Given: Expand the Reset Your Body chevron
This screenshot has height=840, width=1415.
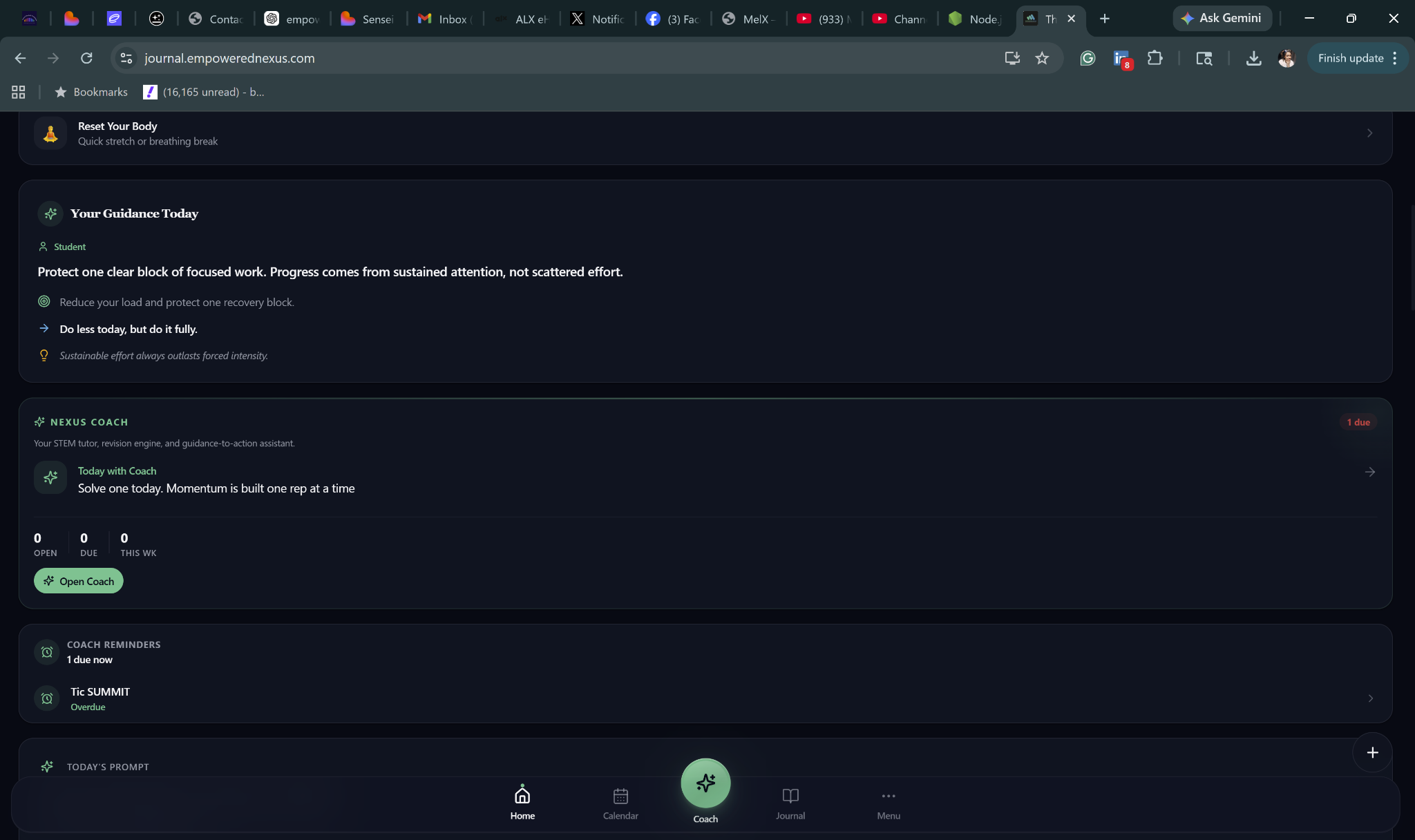Looking at the screenshot, I should (x=1369, y=133).
